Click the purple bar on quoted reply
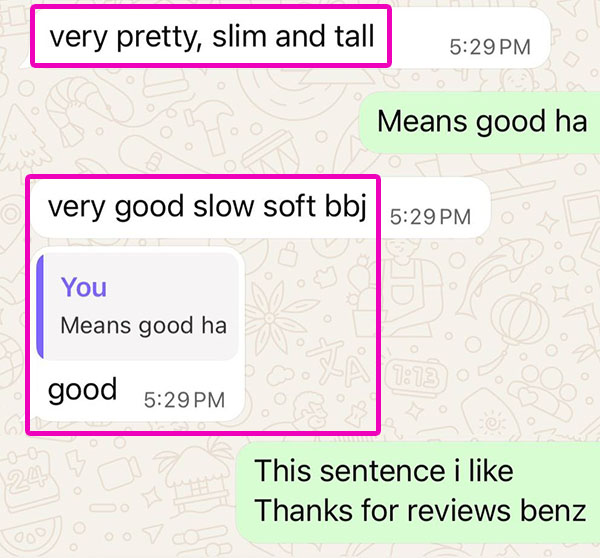The image size is (600, 558). tap(40, 307)
